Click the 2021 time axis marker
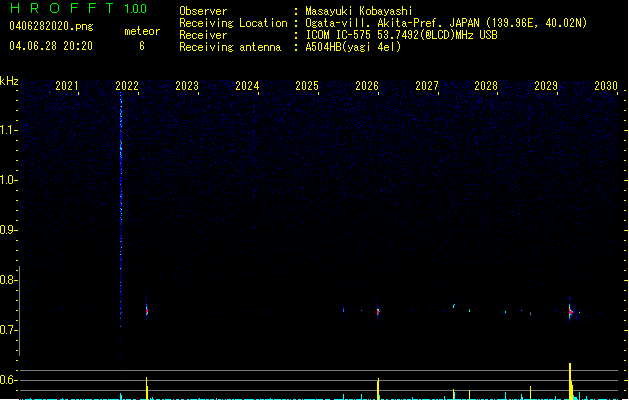Image resolution: width=629 pixels, height=400 pixels. point(67,85)
